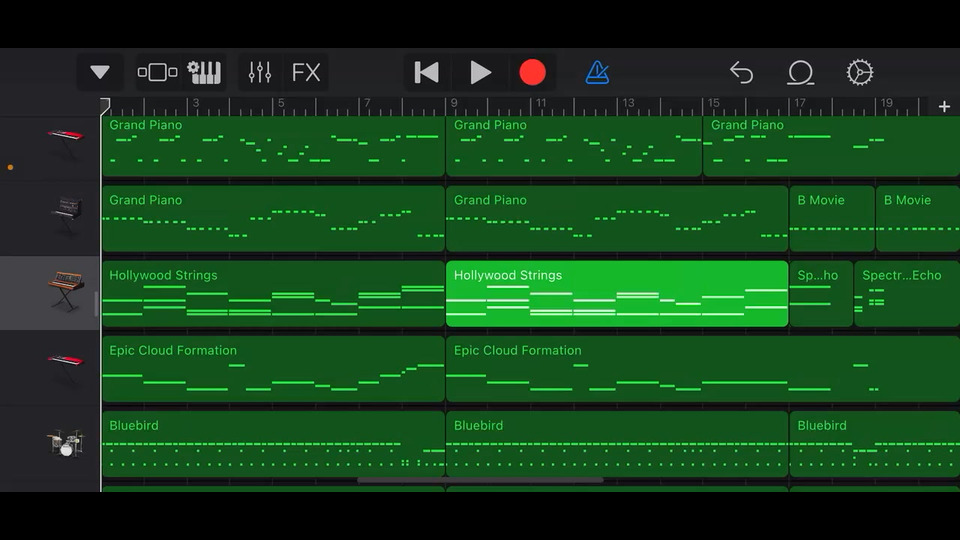Image resolution: width=960 pixels, height=540 pixels.
Task: Select first B Movie region
Action: (832, 219)
